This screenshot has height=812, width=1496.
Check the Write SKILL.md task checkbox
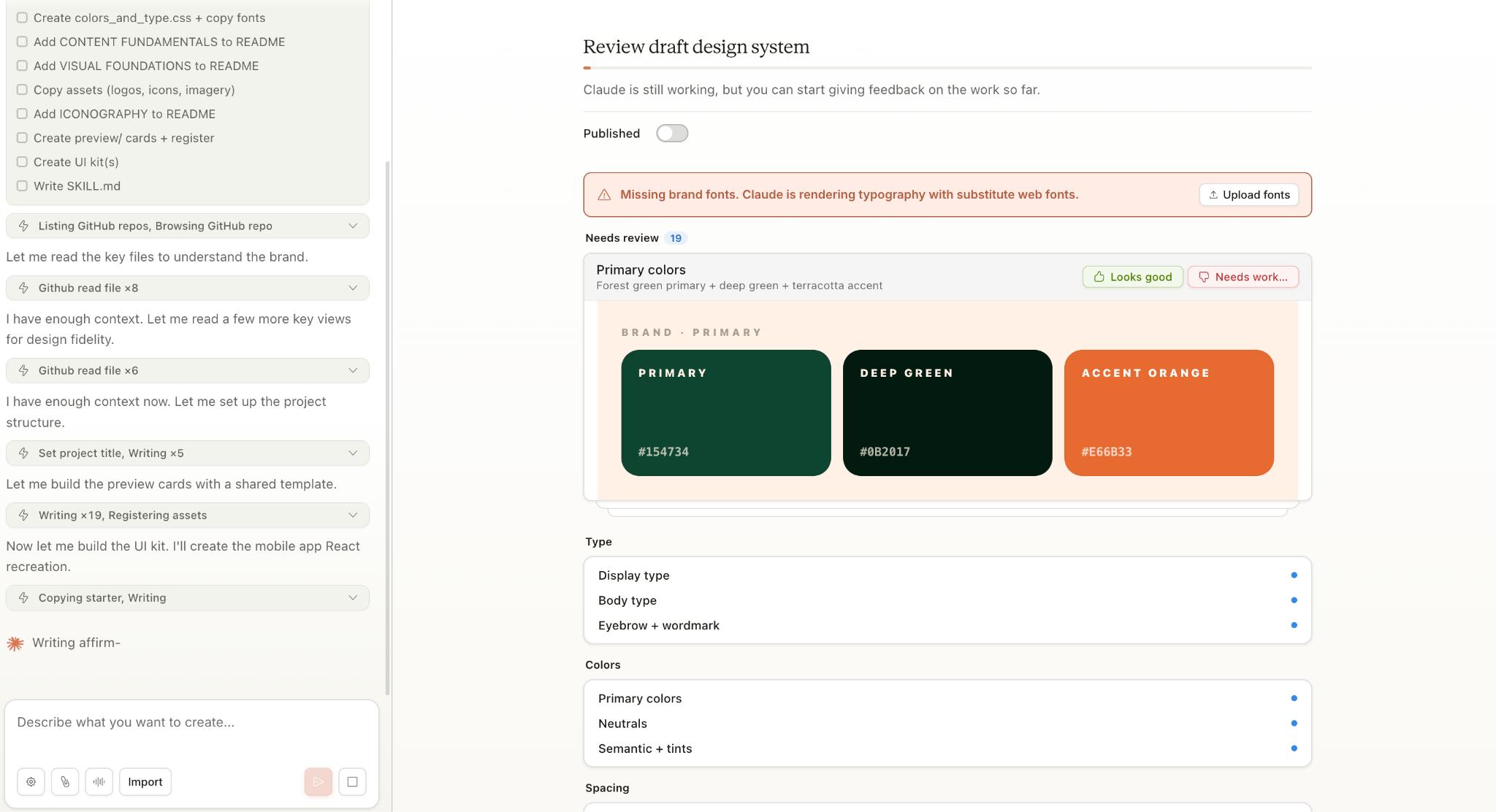(x=22, y=186)
